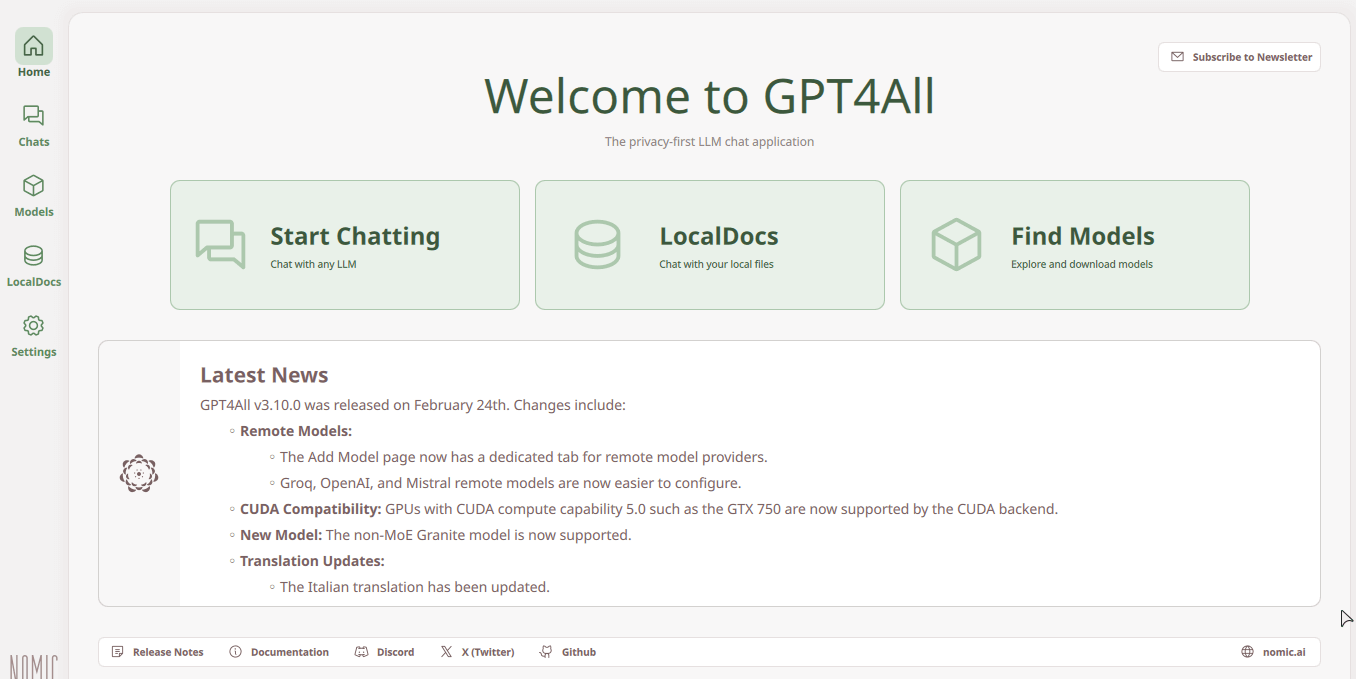Click the LocalDocs card title

(719, 236)
